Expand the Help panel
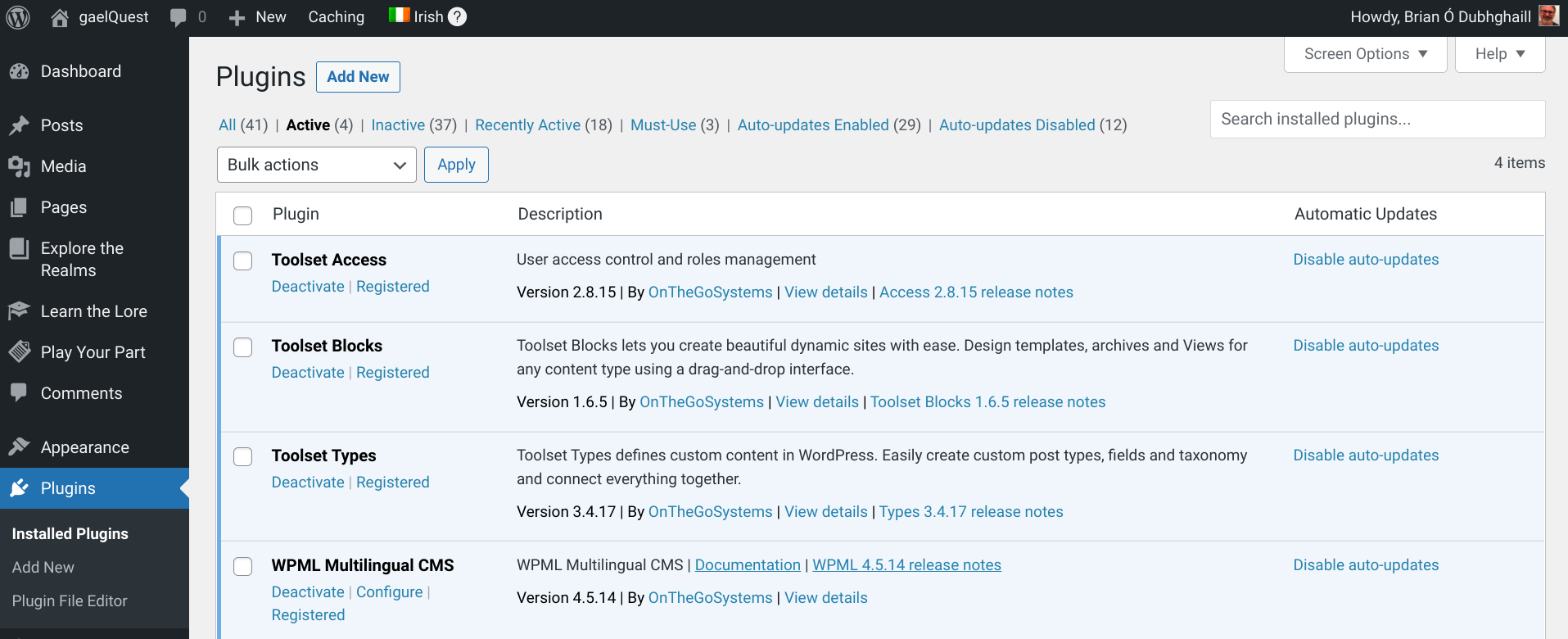 pos(1500,54)
